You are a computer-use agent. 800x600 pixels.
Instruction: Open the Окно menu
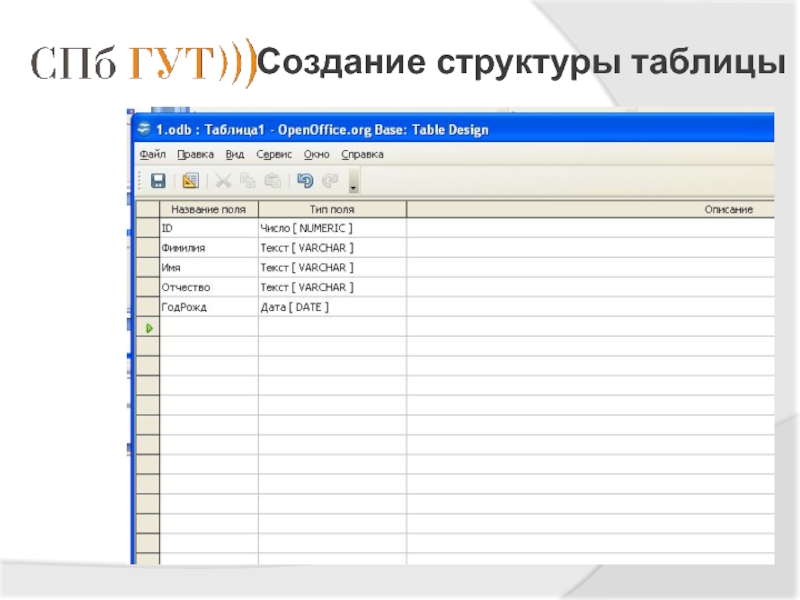coord(316,154)
